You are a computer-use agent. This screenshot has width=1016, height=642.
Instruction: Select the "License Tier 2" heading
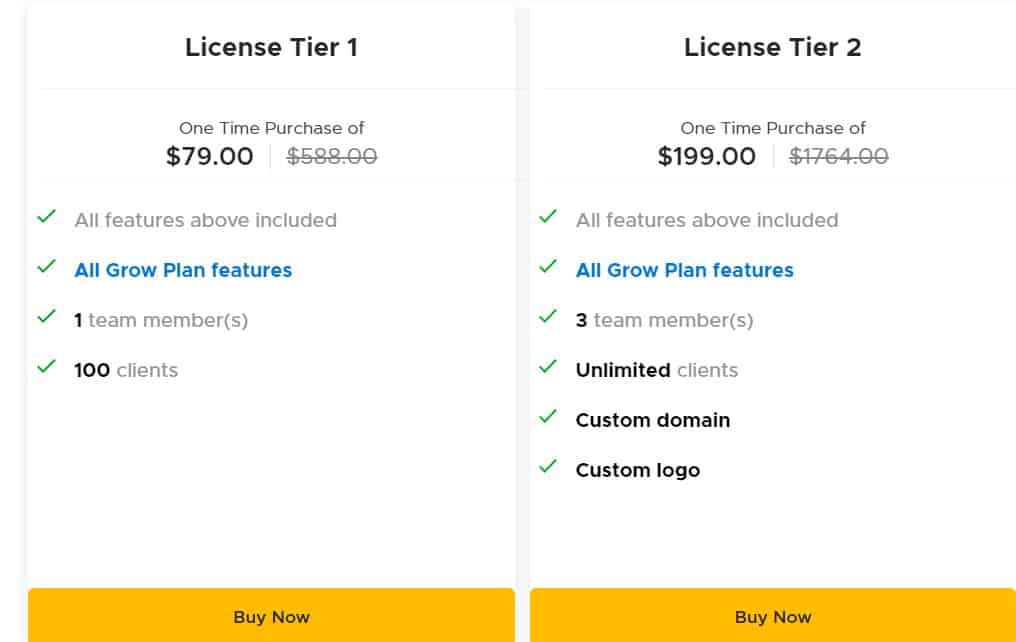pos(772,47)
